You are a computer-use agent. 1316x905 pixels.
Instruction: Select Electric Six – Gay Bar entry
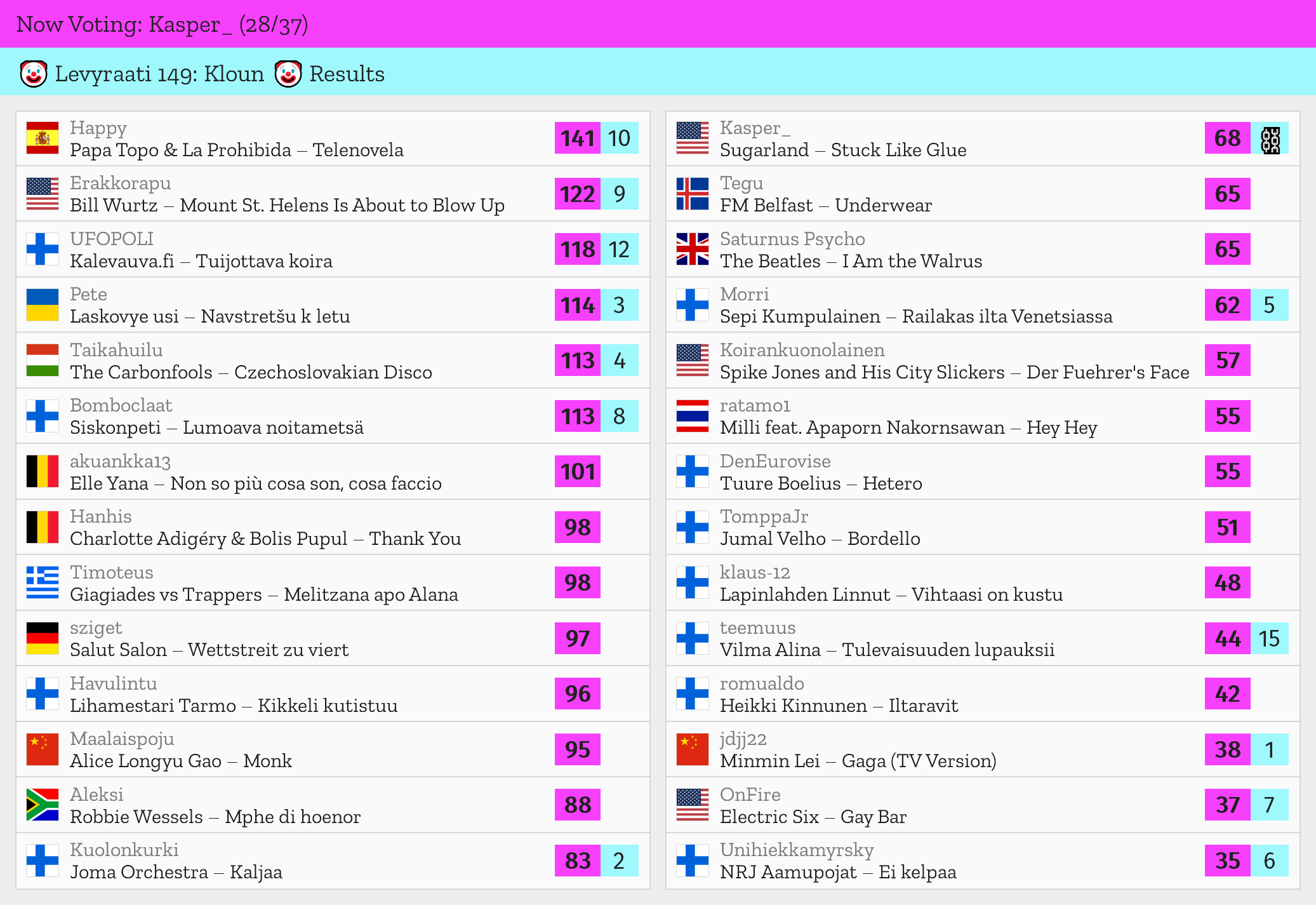coord(813,817)
